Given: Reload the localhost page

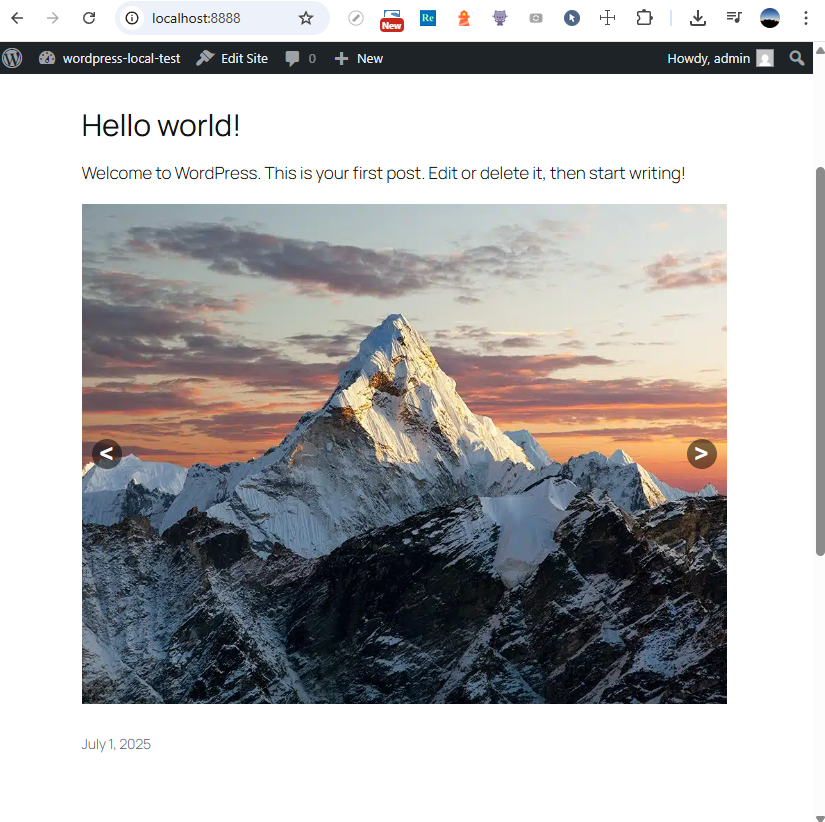Looking at the screenshot, I should click(x=89, y=18).
